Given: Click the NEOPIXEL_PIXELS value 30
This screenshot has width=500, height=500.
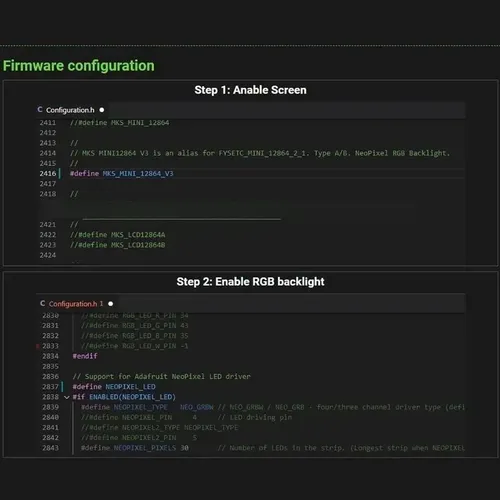Looking at the screenshot, I should point(185,448).
